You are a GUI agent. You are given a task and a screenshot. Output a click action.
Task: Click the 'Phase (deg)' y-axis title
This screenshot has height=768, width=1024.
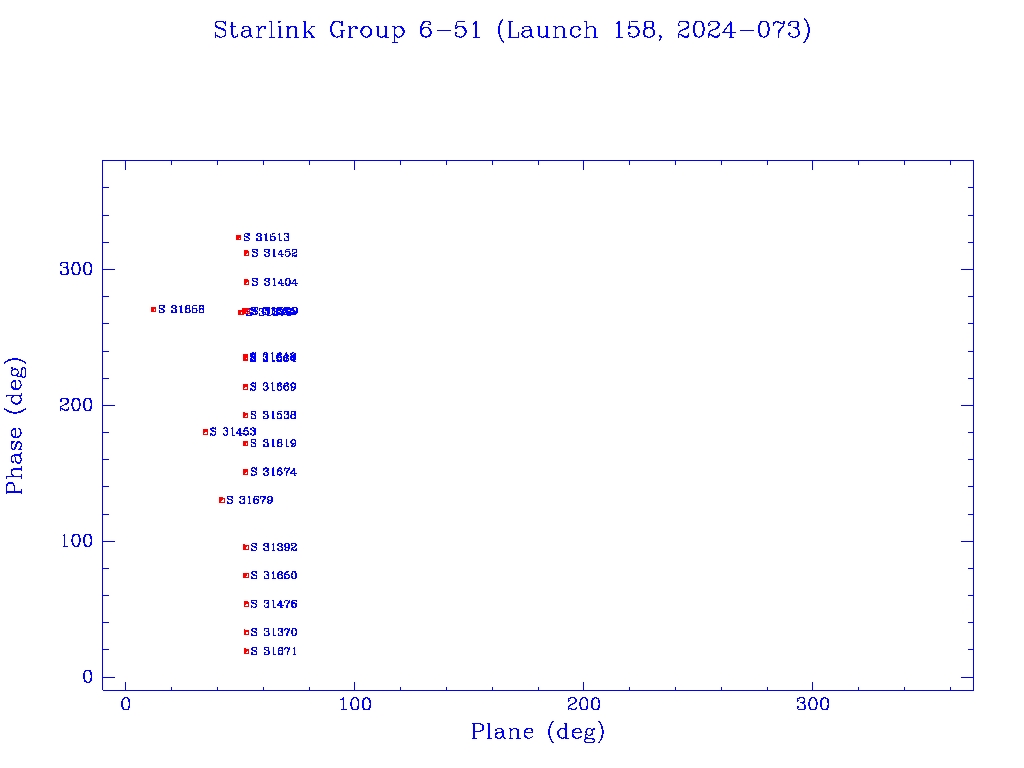pyautogui.click(x=14, y=426)
